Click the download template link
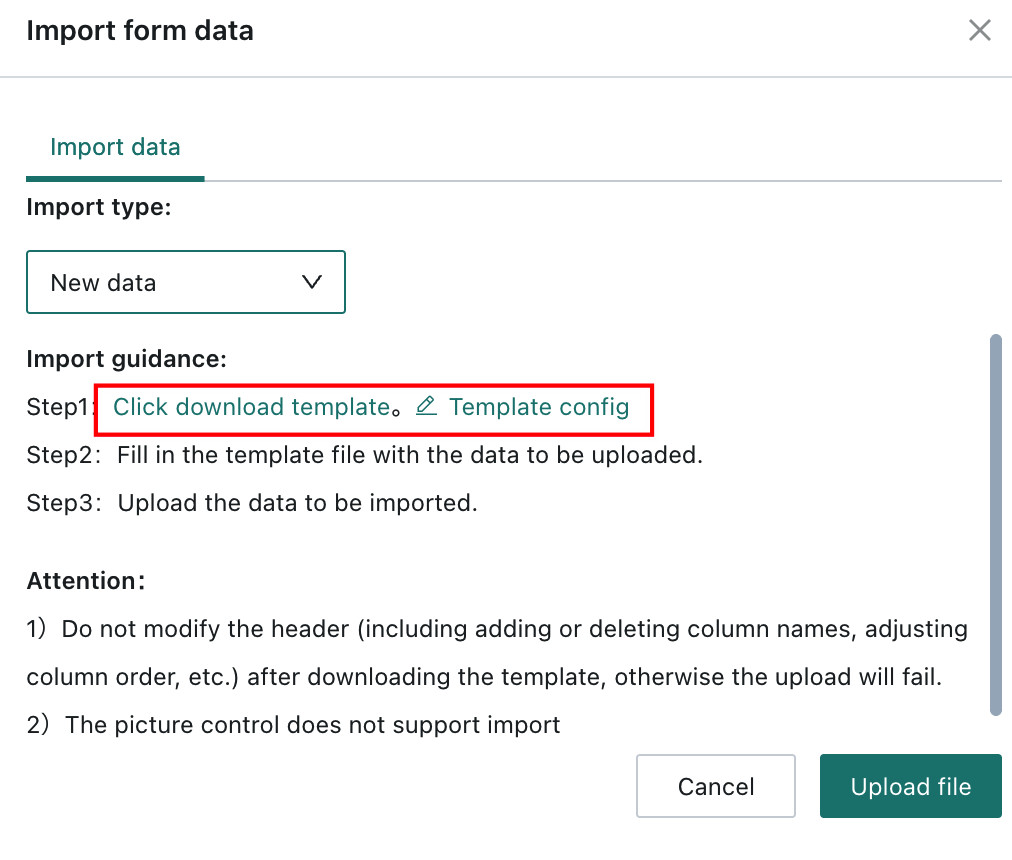 point(252,407)
